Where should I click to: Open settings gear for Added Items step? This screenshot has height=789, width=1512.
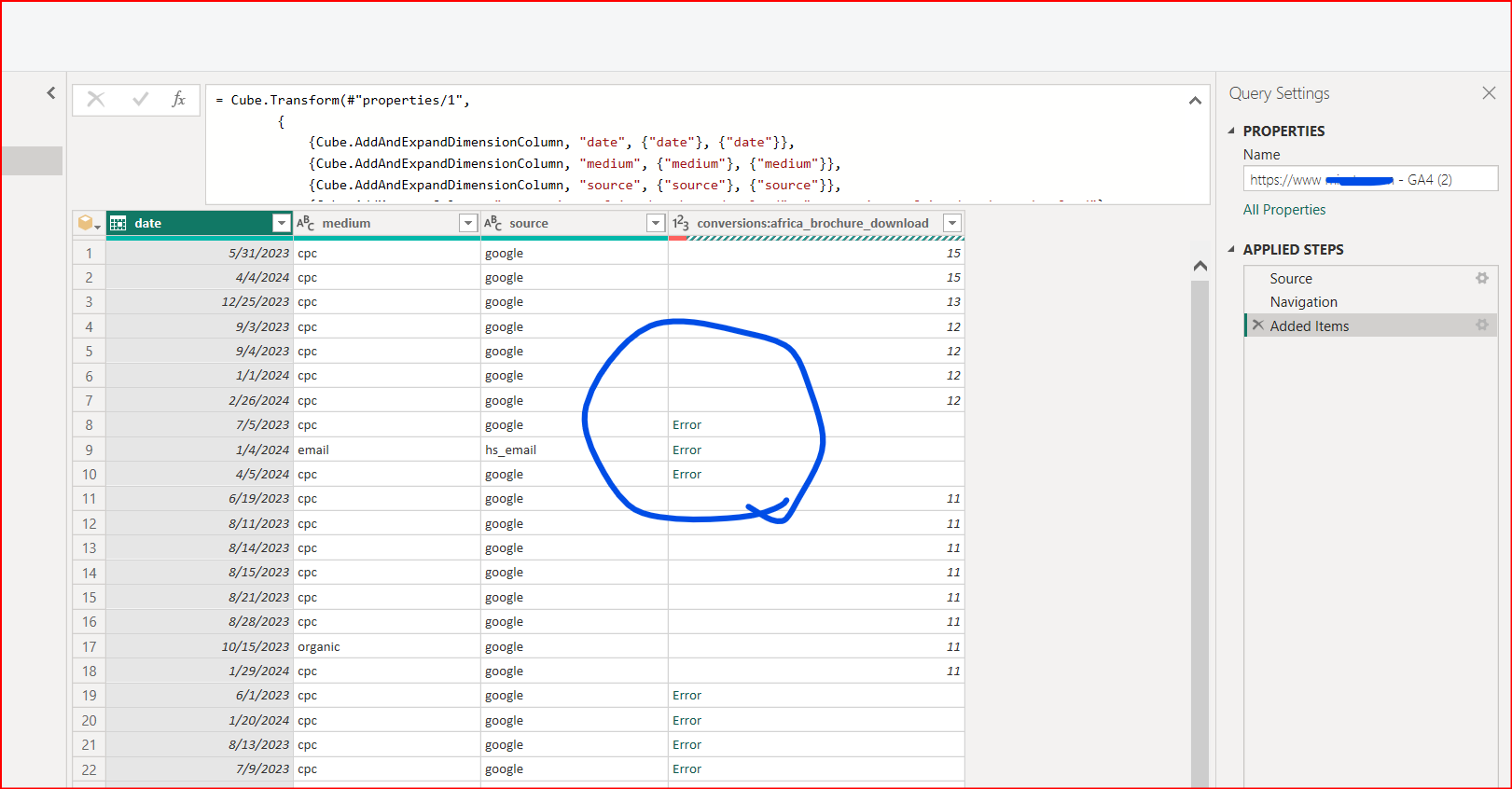pyautogui.click(x=1481, y=325)
